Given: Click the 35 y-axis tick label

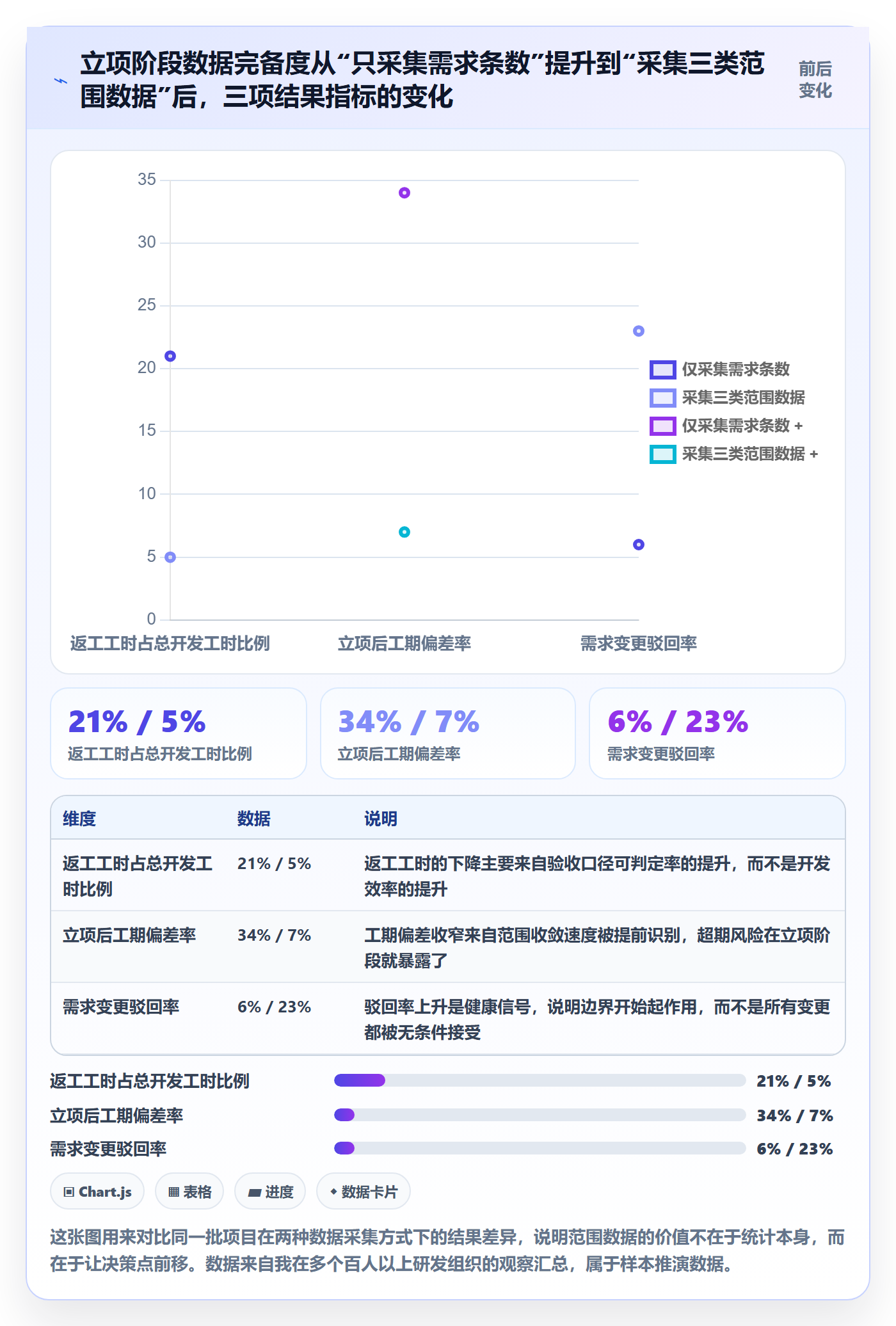Looking at the screenshot, I should coord(147,180).
